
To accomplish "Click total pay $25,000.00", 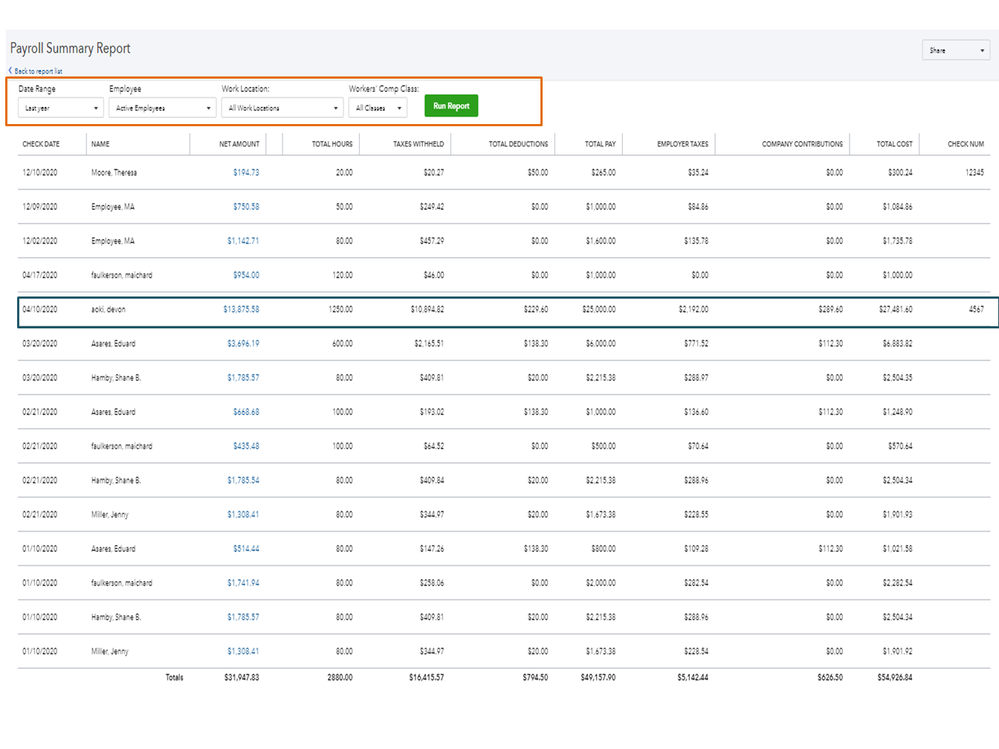I will tap(599, 310).
